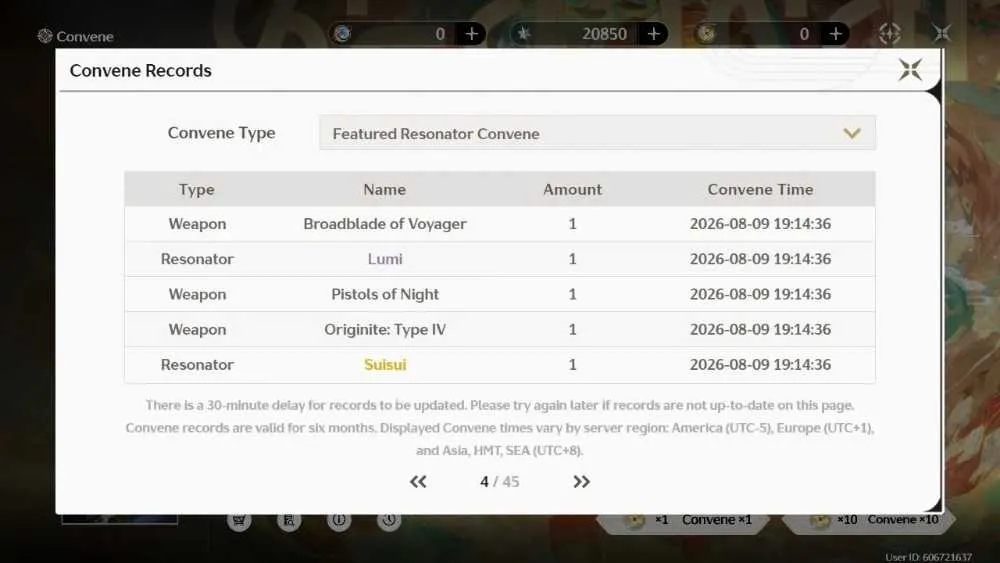Click the Convene Records title
The height and width of the screenshot is (563, 1000).
click(140, 70)
